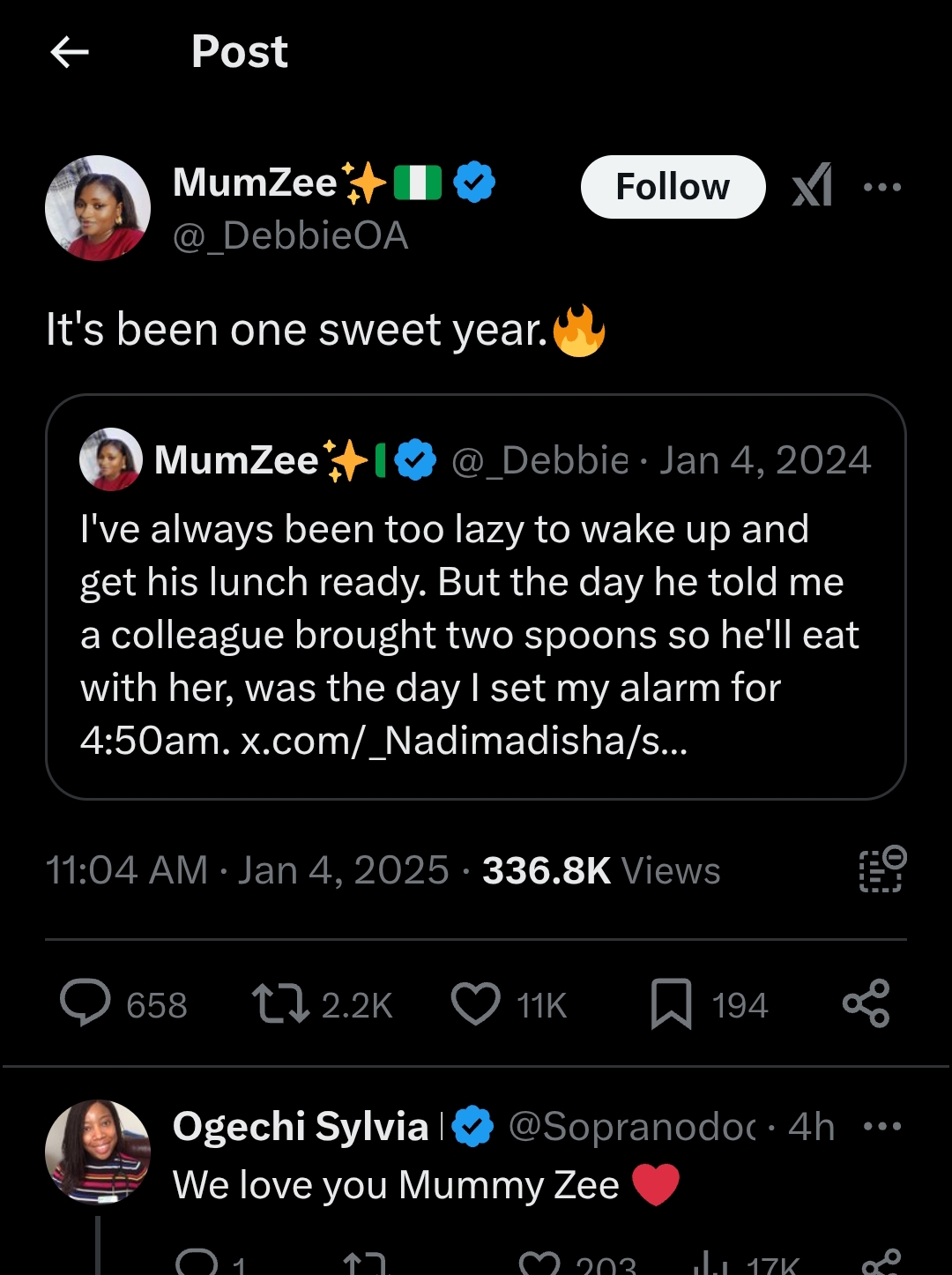Like Ogechi Sylvia's reply
The image size is (952, 1275).
tap(539, 1263)
